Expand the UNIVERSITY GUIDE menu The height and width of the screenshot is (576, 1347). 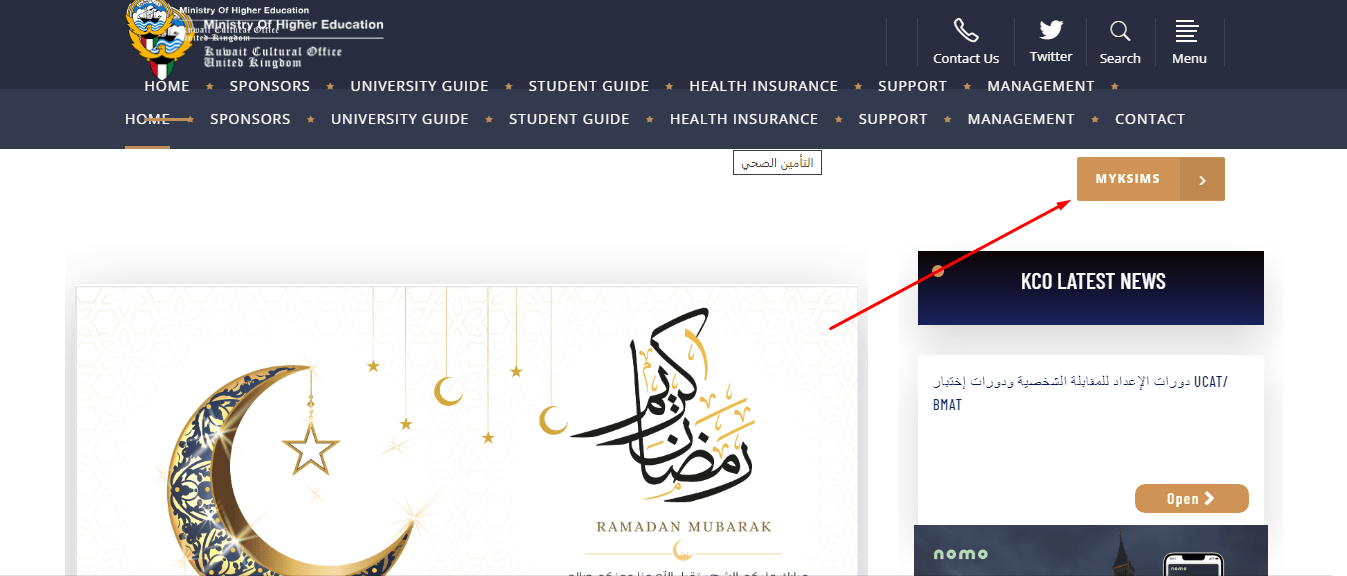(x=400, y=119)
